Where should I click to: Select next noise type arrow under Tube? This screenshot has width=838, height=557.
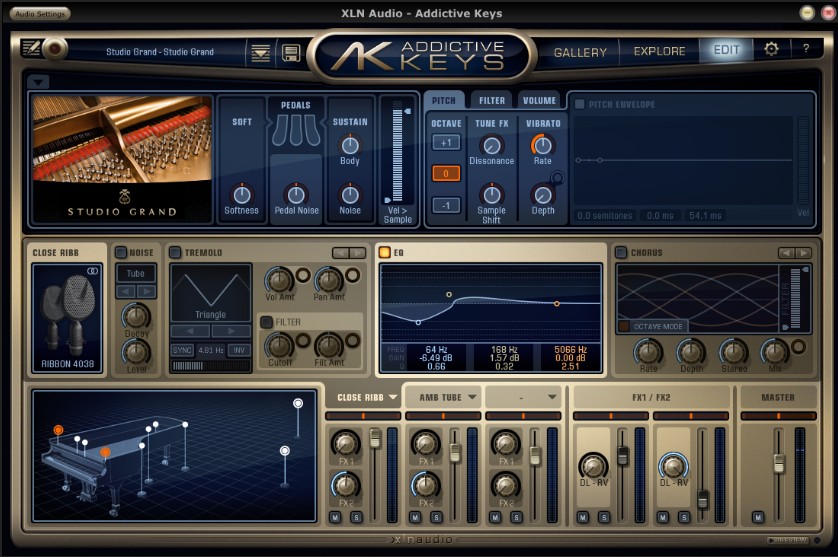[x=146, y=291]
